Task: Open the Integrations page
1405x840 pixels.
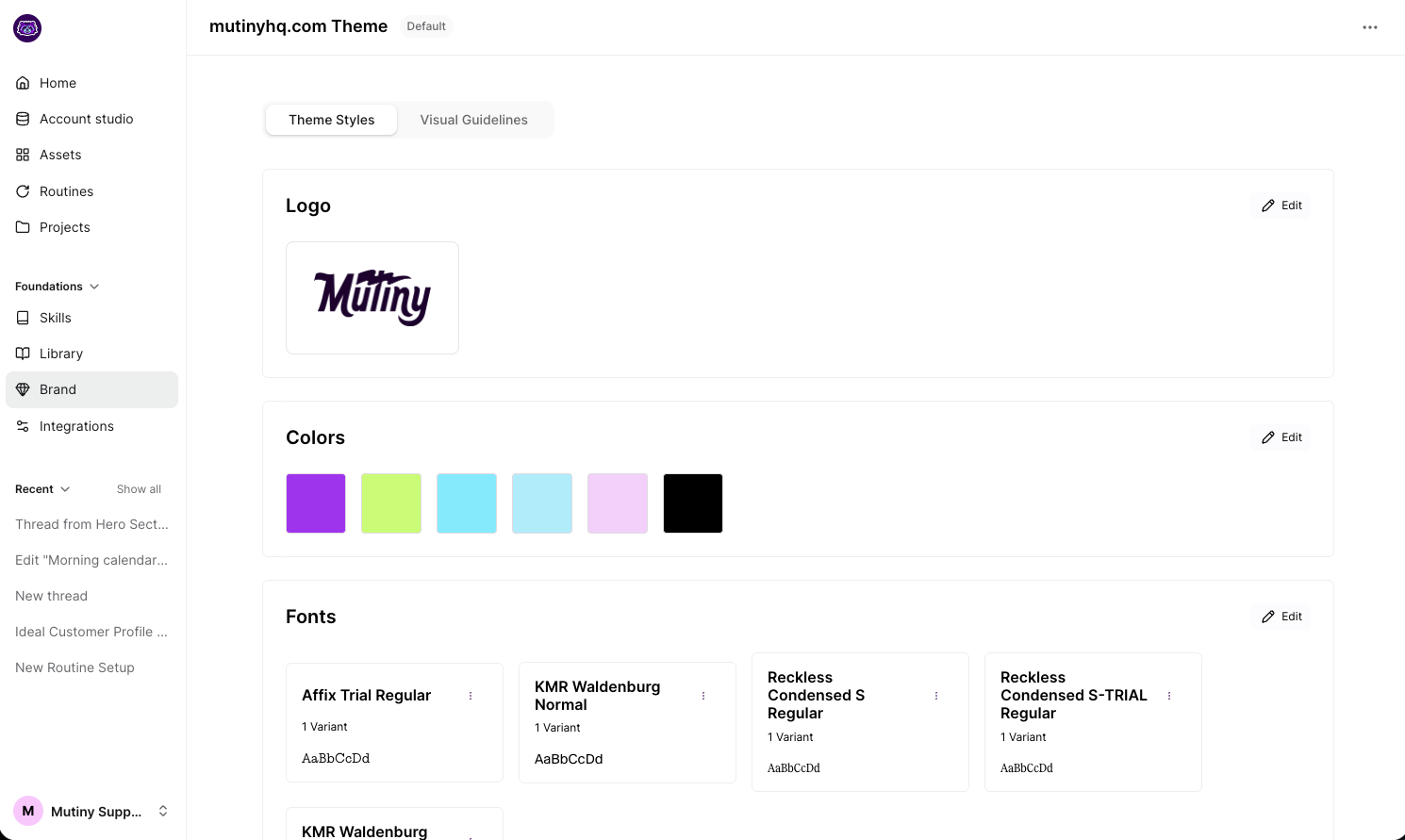Action: (91, 426)
